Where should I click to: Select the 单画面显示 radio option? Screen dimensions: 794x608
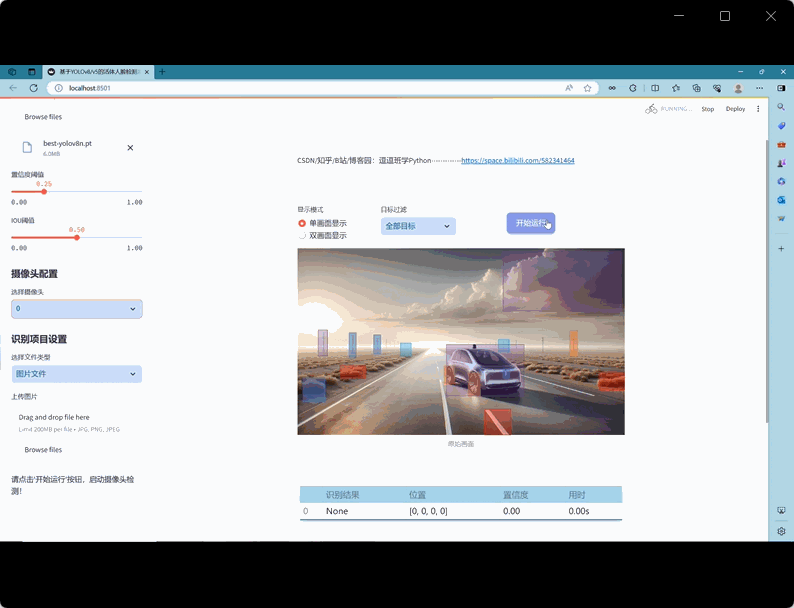click(302, 223)
